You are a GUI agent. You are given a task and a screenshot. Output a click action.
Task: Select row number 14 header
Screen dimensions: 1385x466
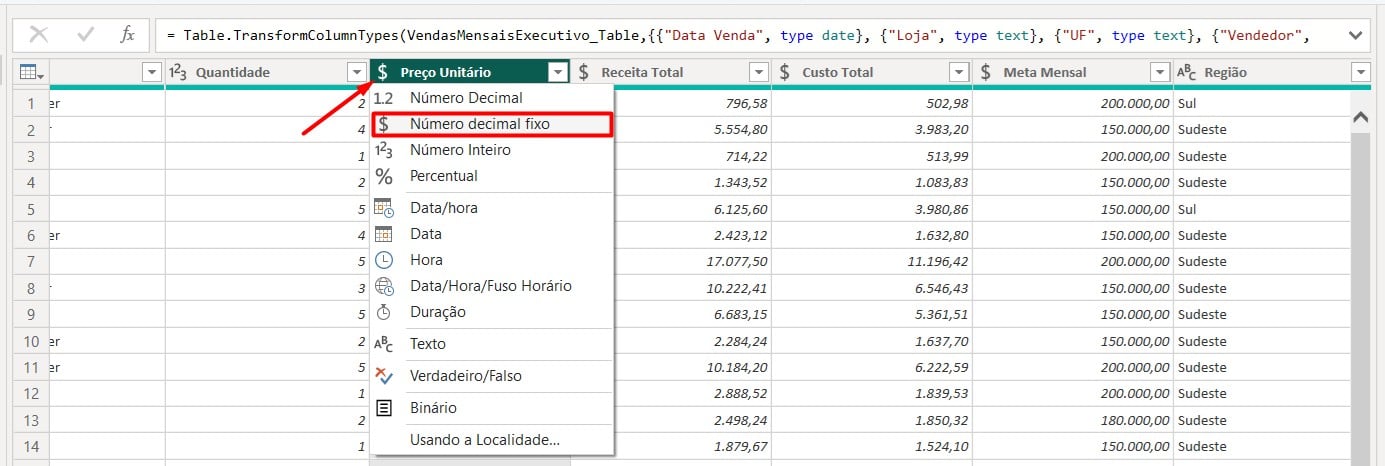pyautogui.click(x=31, y=446)
